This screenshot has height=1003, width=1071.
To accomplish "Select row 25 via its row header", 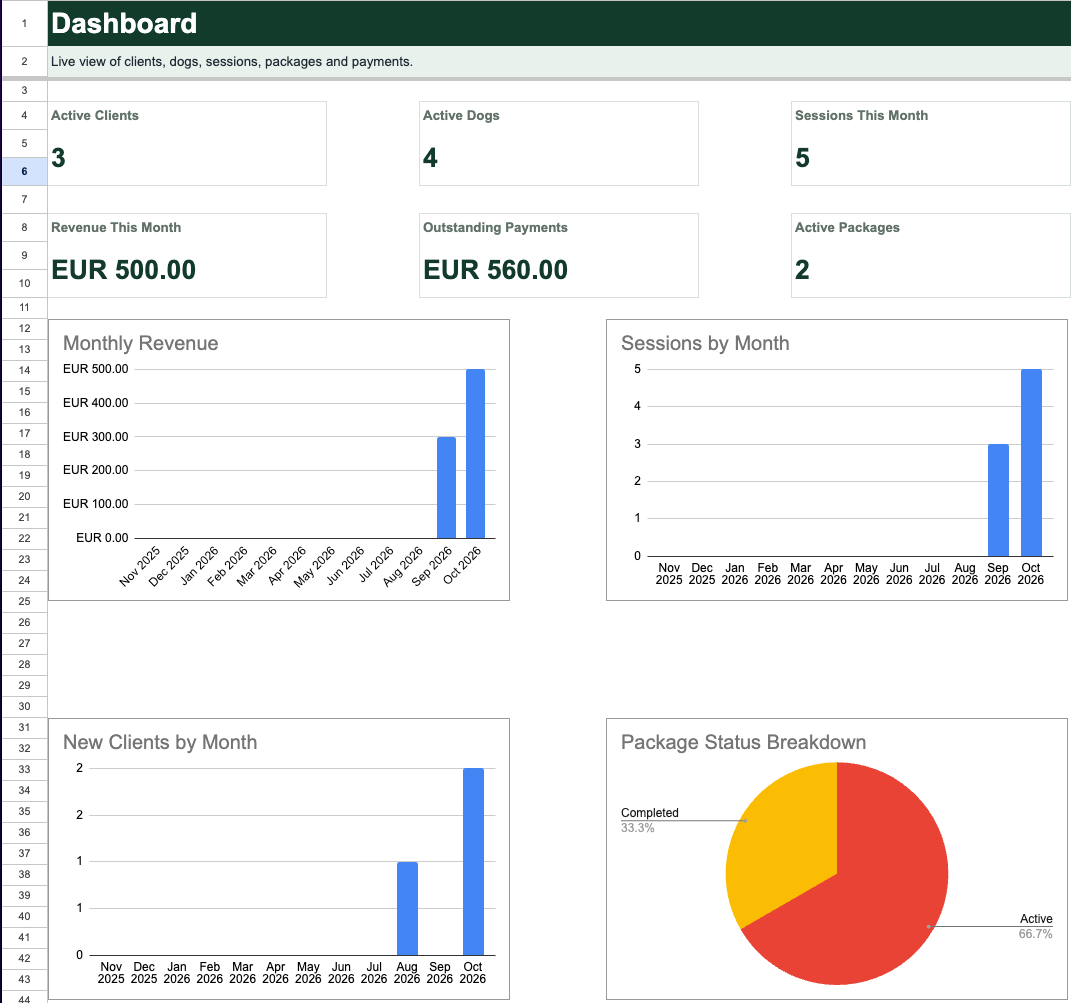I will click(24, 601).
